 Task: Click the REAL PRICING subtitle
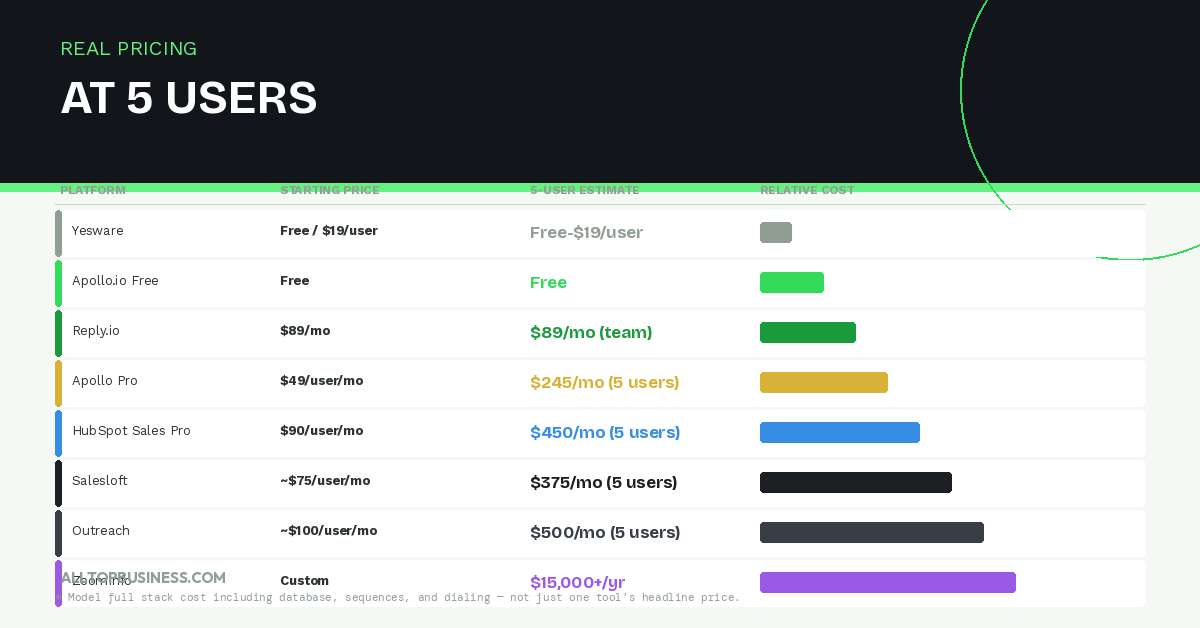coord(129,49)
